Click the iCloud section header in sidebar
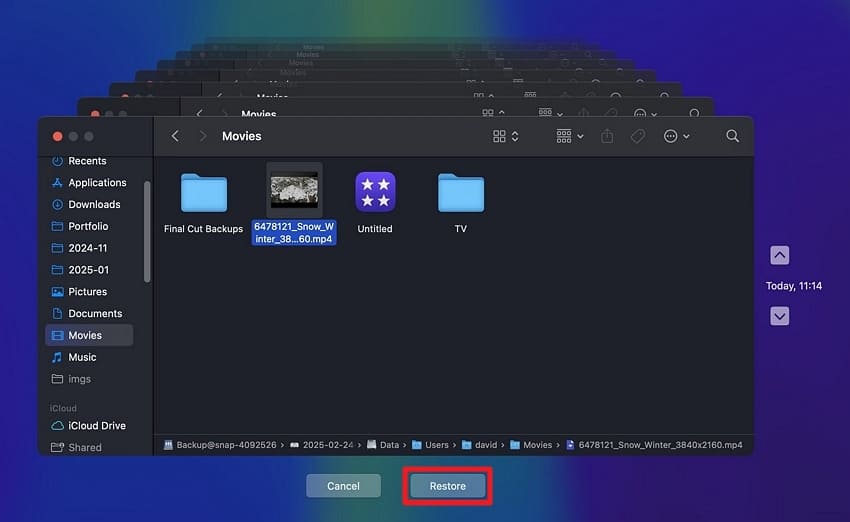Viewport: 850px width, 522px height. tap(63, 408)
